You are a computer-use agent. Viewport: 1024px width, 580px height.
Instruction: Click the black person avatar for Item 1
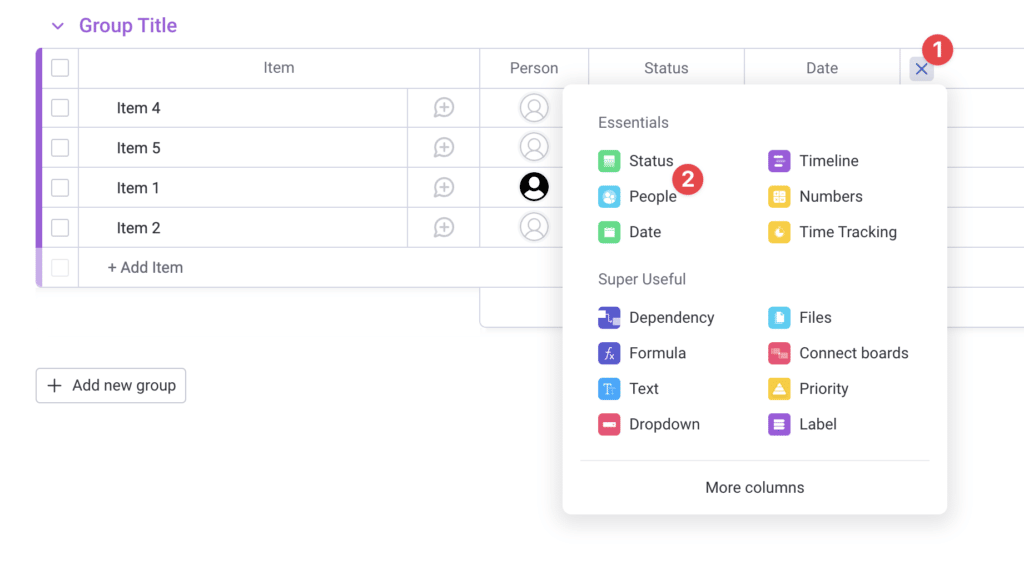[x=534, y=187]
